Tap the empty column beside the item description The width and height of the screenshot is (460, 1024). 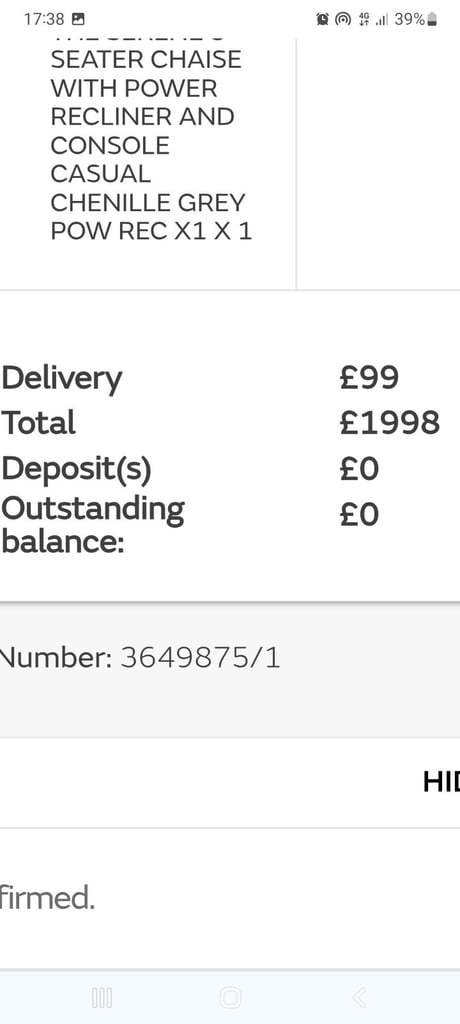(378, 163)
